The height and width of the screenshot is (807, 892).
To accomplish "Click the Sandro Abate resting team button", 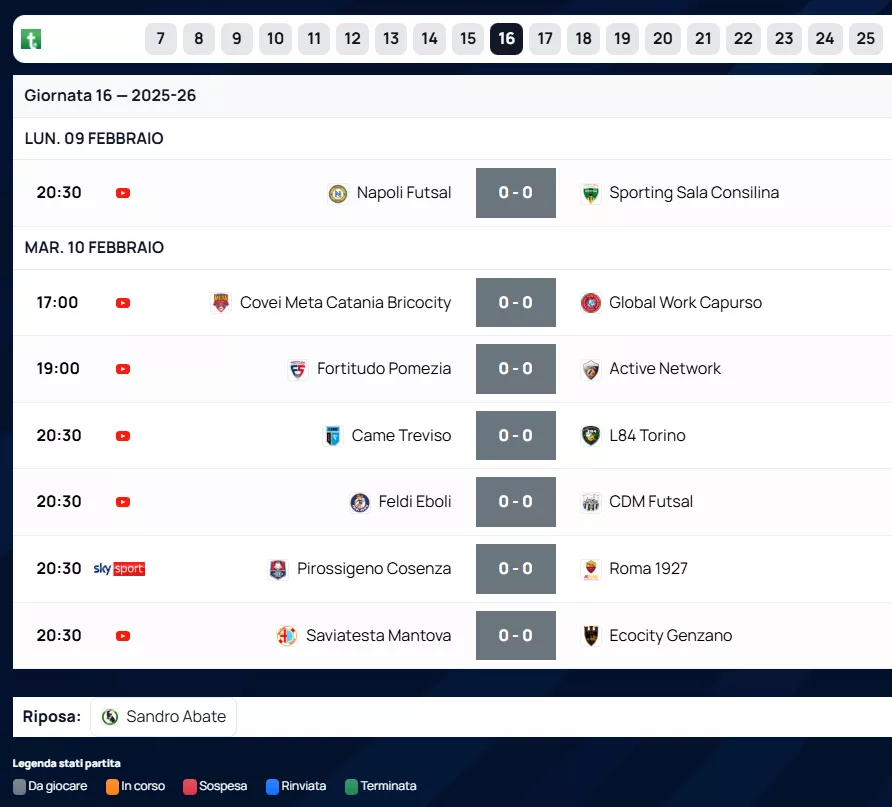I will tap(164, 717).
